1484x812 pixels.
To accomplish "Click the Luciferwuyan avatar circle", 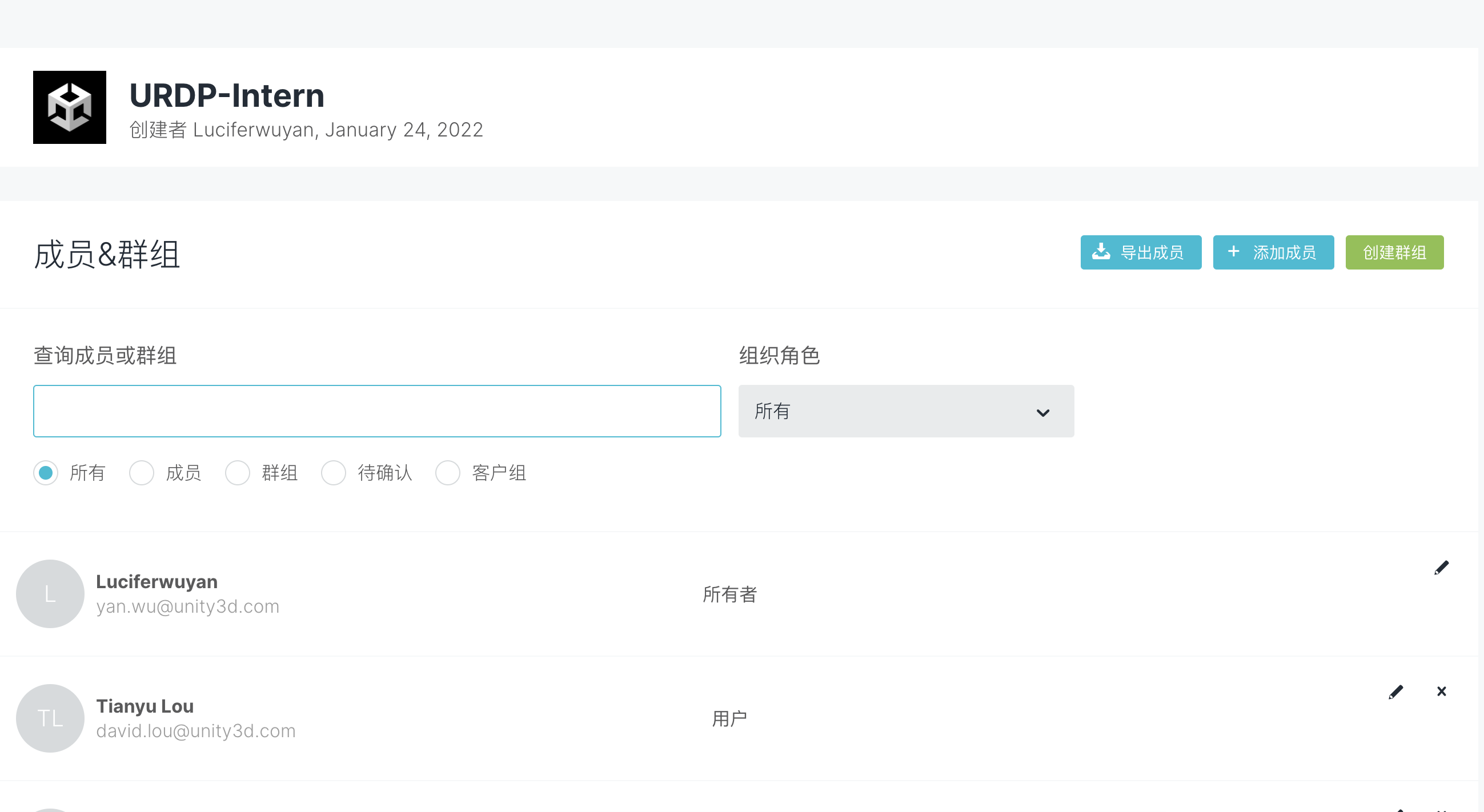I will [50, 594].
